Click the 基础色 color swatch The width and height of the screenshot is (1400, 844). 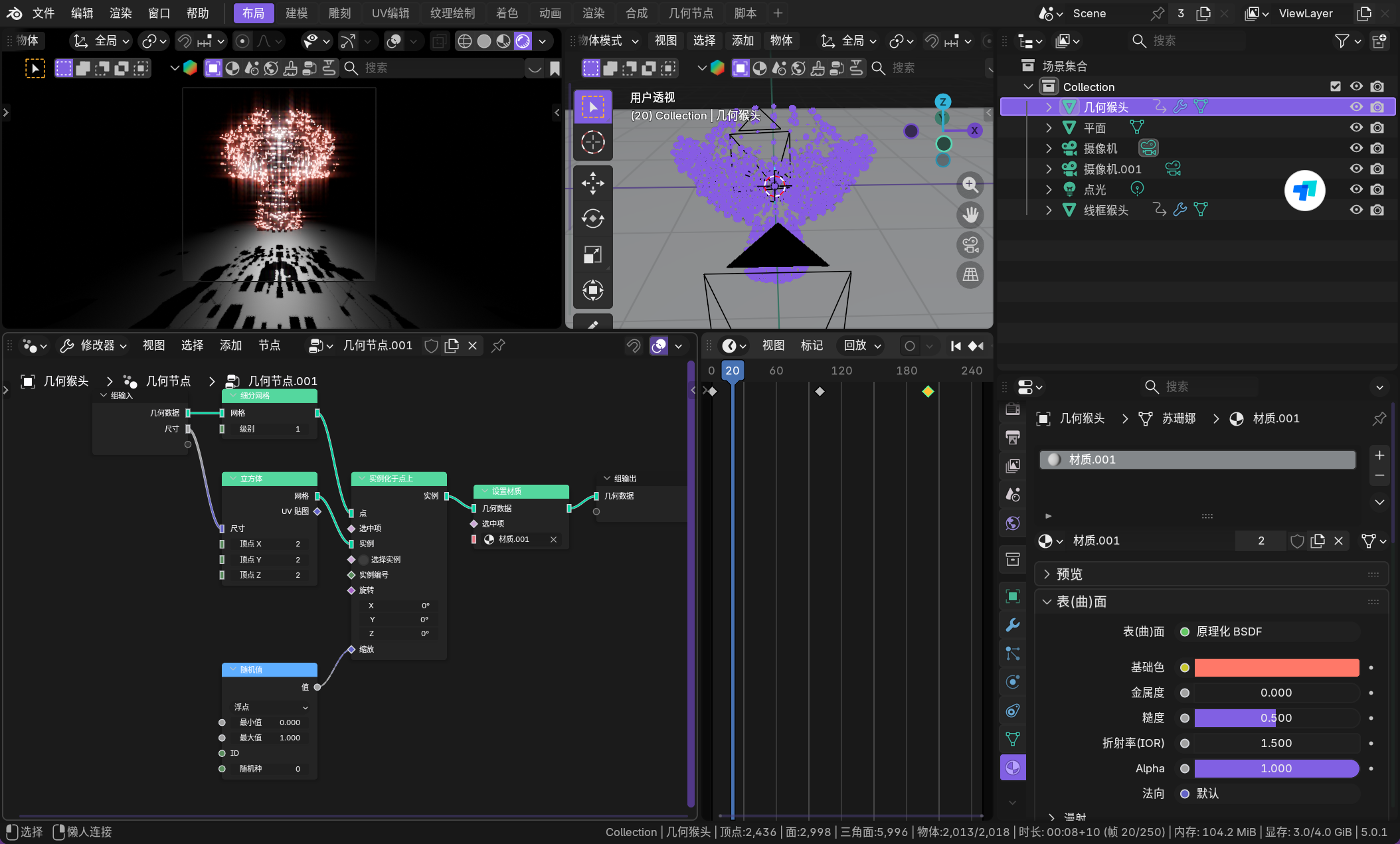click(x=1276, y=667)
